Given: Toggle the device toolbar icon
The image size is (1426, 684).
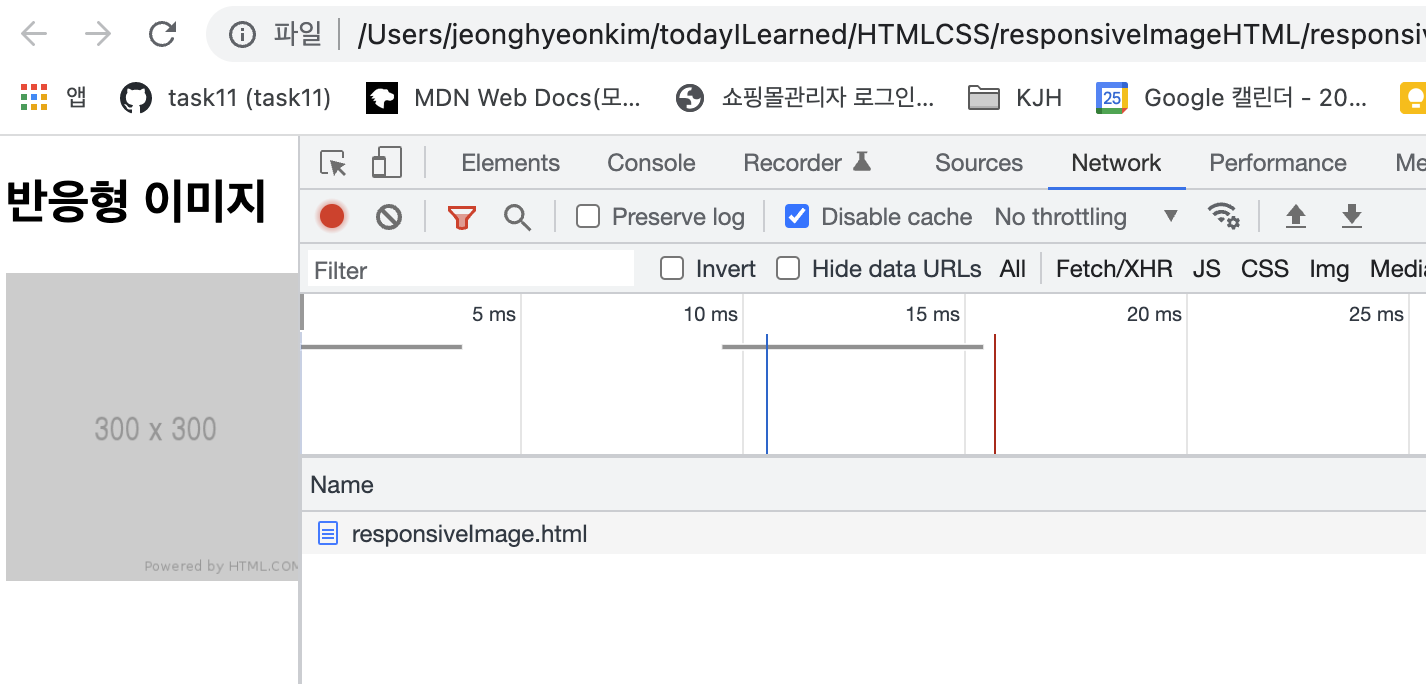Looking at the screenshot, I should (x=386, y=163).
